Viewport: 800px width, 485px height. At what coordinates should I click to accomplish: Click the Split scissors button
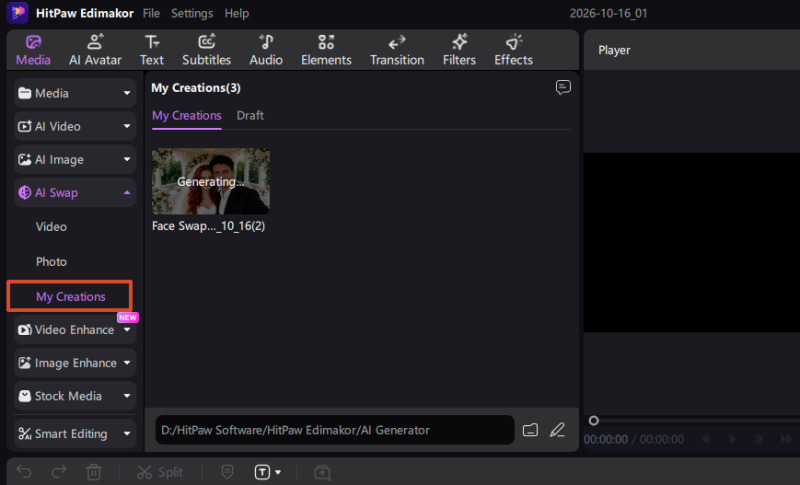pyautogui.click(x=160, y=472)
